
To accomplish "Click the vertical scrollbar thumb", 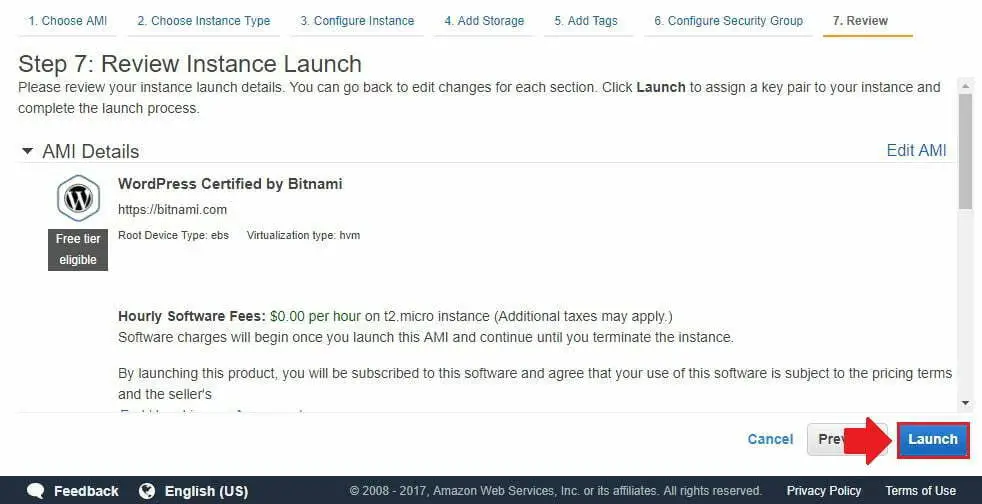I will [965, 151].
